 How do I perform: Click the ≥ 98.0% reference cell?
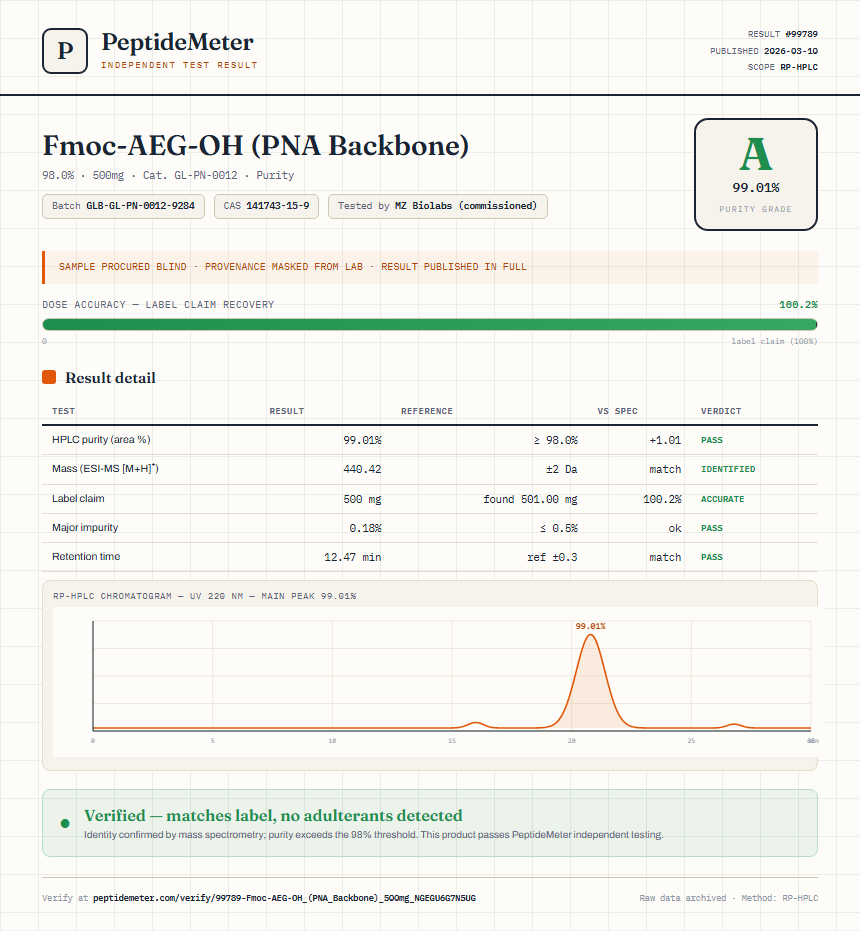point(555,440)
